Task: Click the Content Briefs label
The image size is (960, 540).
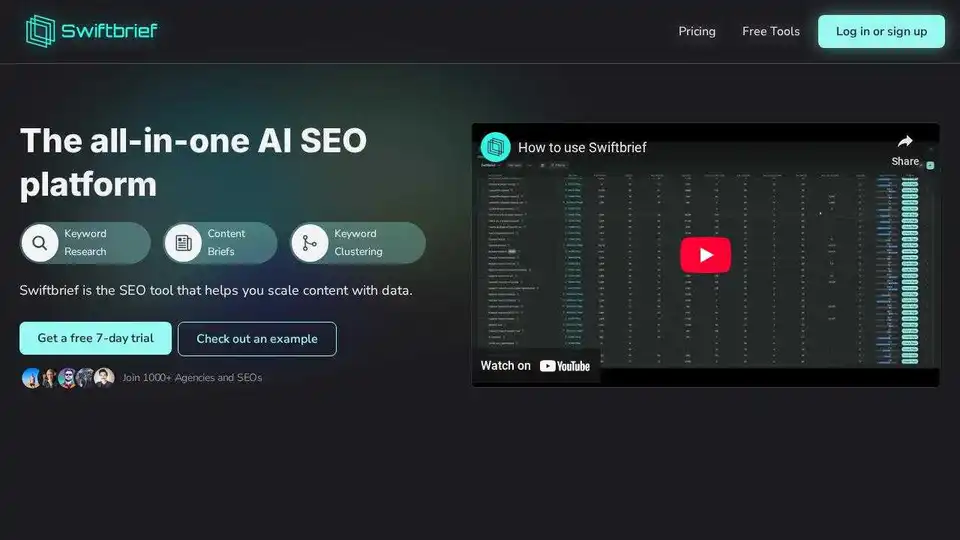Action: [226, 242]
